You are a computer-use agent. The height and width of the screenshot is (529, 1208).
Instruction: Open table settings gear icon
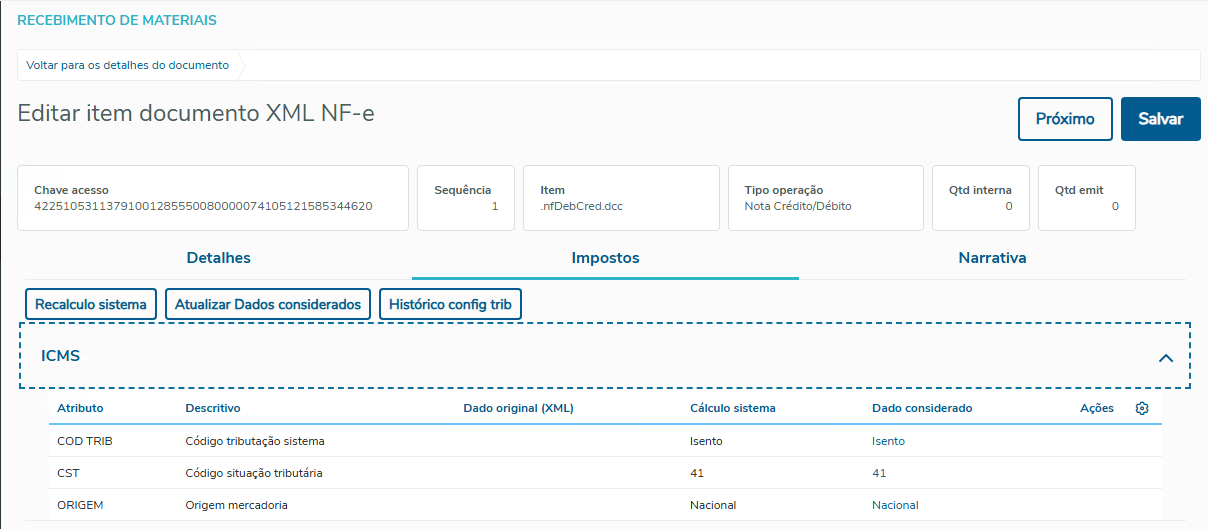pyautogui.click(x=1142, y=408)
